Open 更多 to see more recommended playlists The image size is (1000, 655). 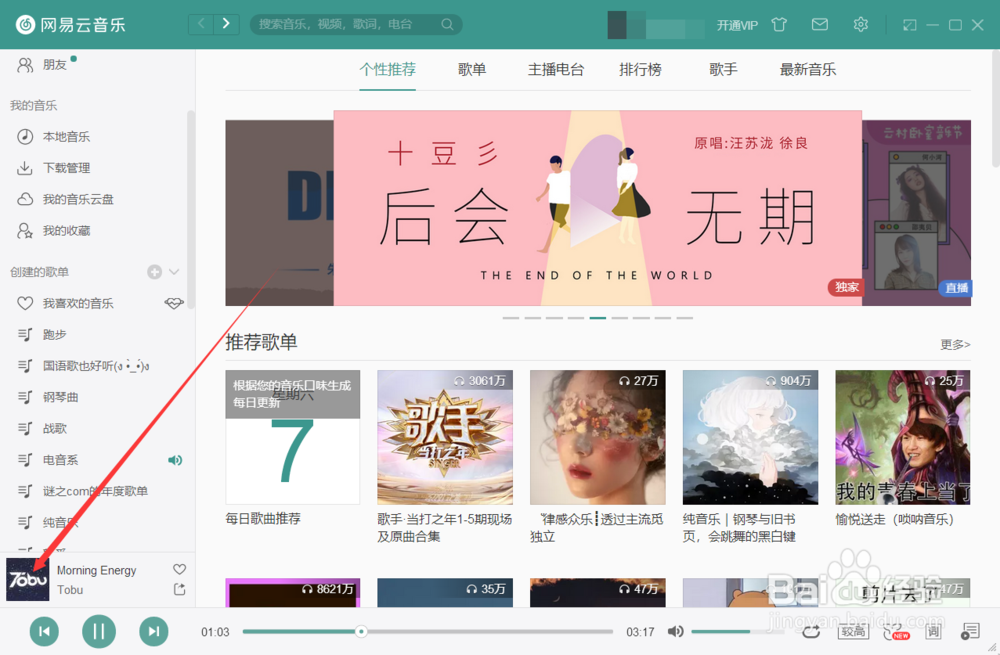[x=953, y=343]
